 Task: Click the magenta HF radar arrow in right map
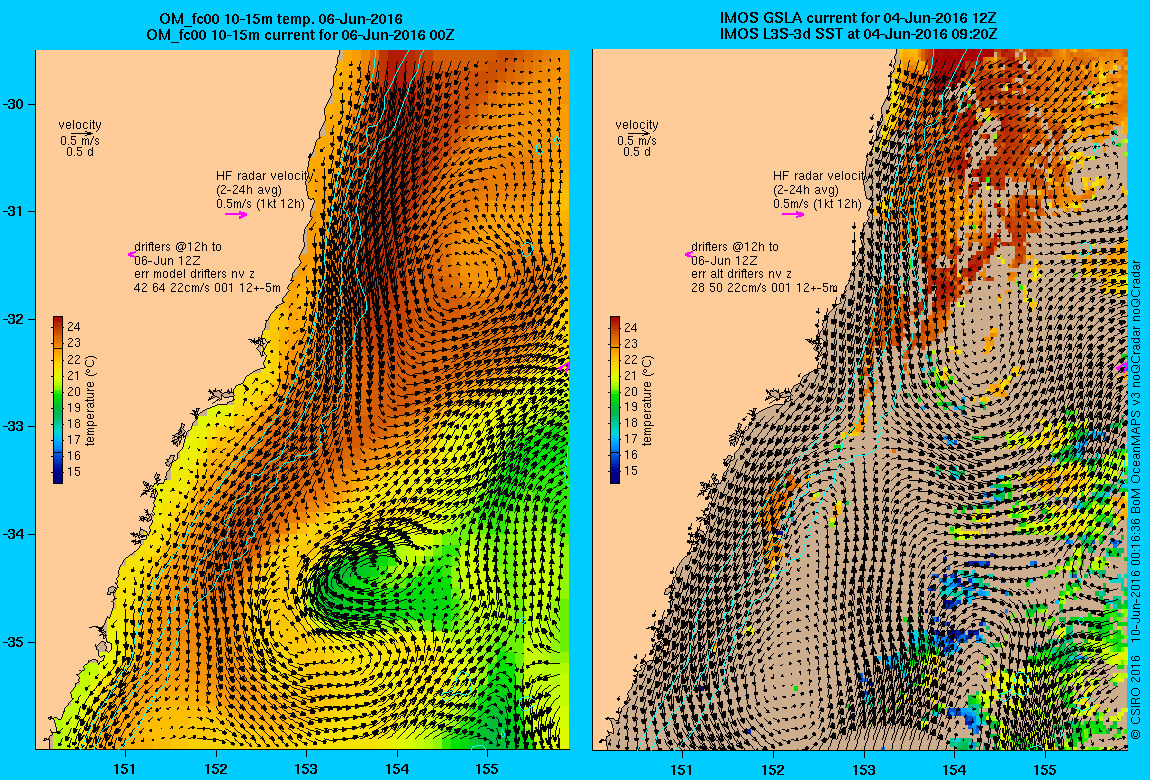pyautogui.click(x=793, y=215)
